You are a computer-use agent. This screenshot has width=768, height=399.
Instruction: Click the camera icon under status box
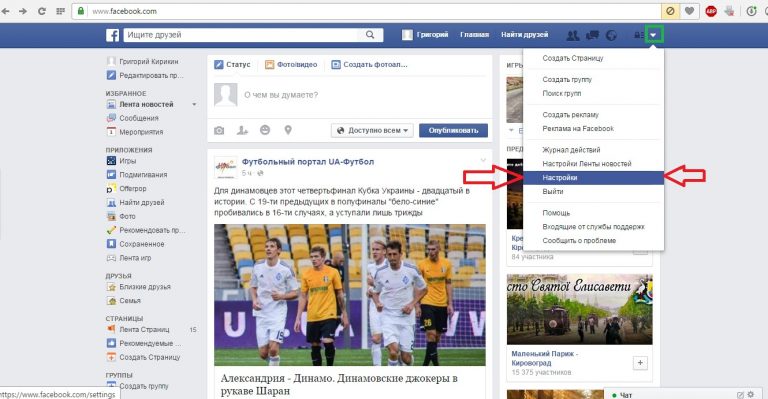219,130
